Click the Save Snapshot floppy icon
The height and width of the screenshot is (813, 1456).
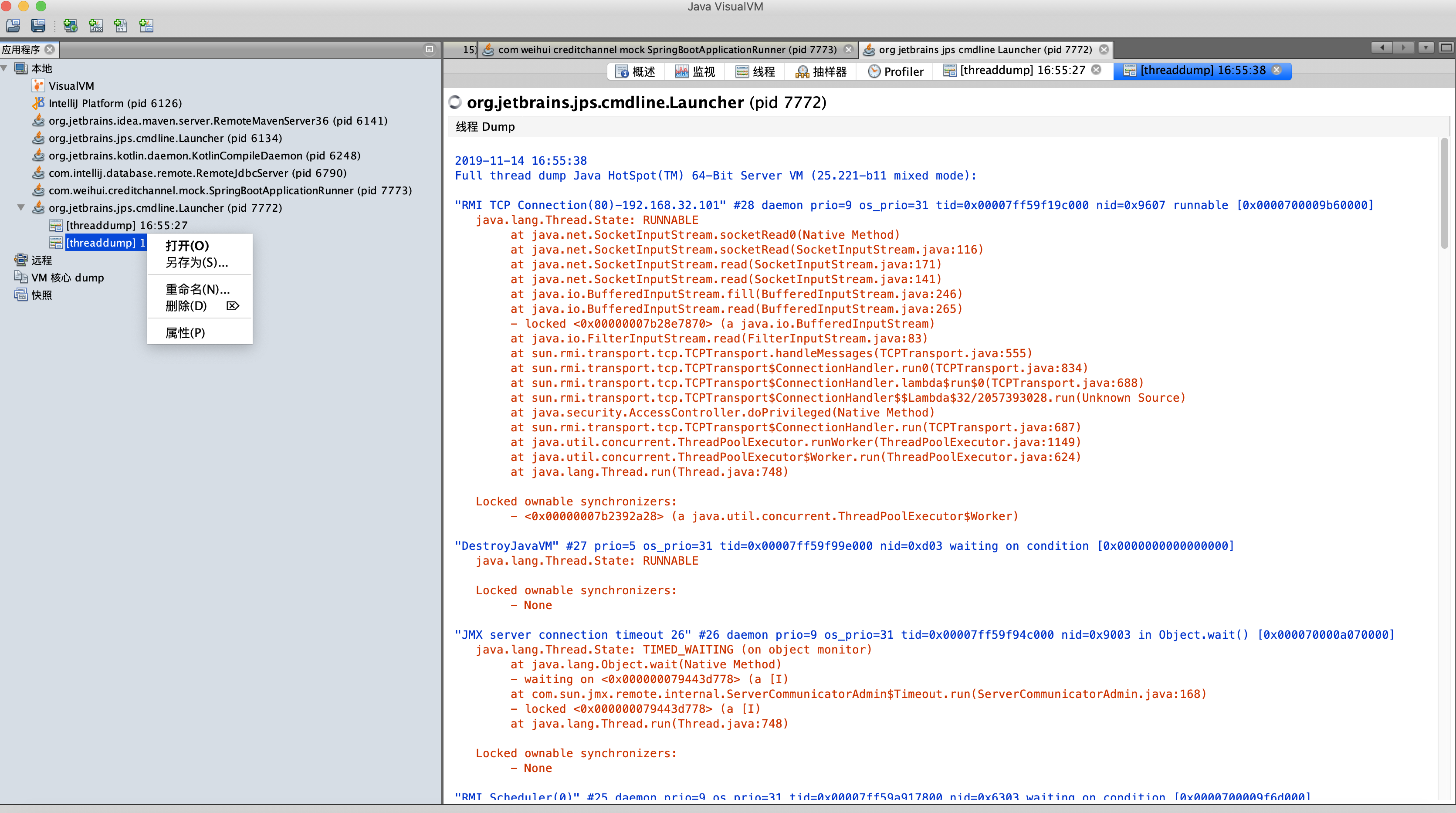point(38,25)
